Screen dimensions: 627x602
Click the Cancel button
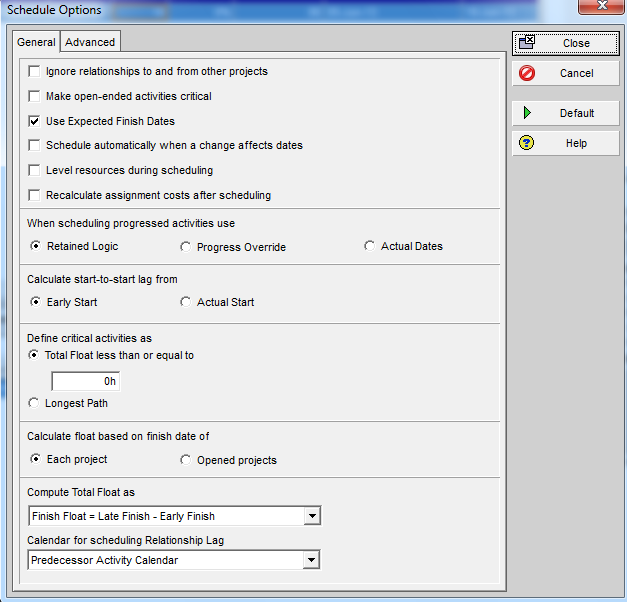pos(566,73)
